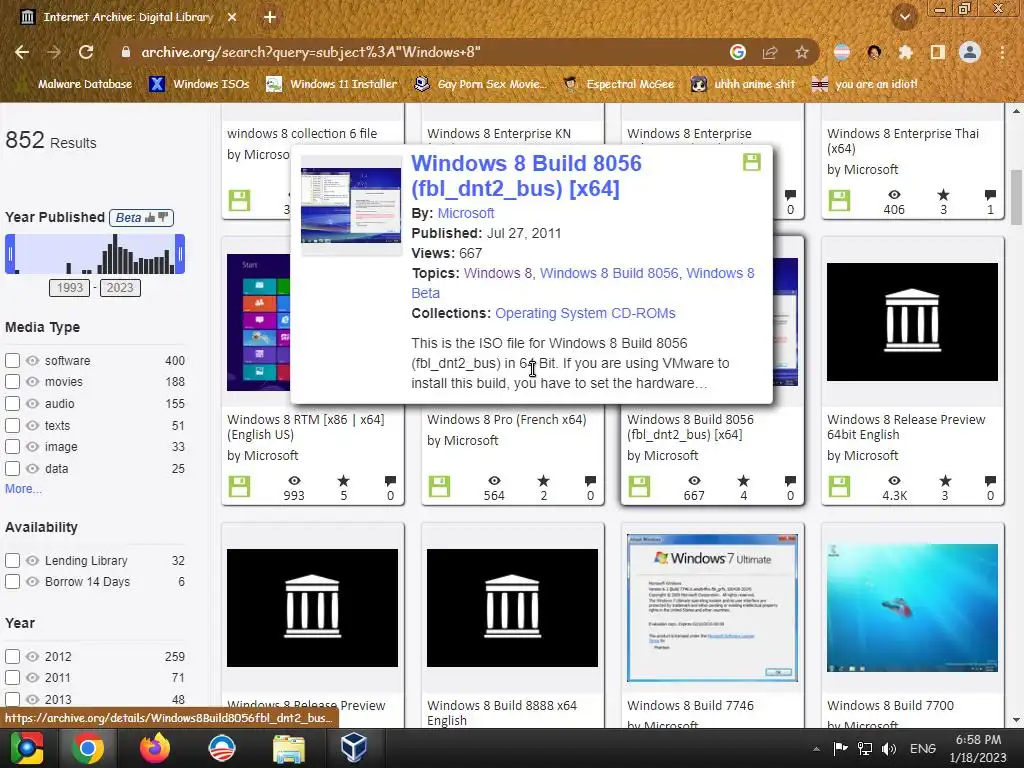Open File Explorer from the taskbar
This screenshot has width=1024, height=768.
click(289, 748)
